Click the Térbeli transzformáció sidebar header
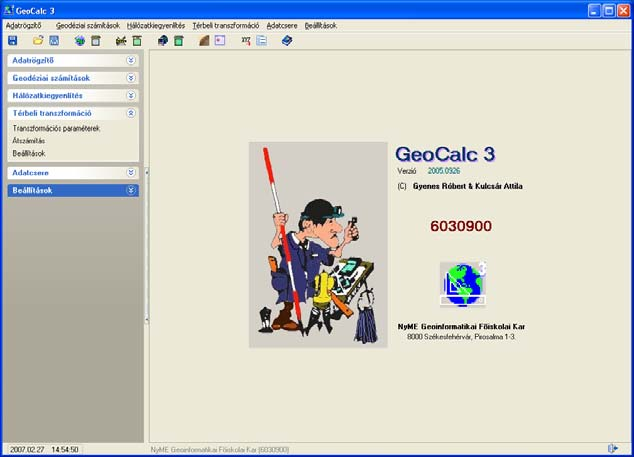634x457 pixels. tap(73, 113)
